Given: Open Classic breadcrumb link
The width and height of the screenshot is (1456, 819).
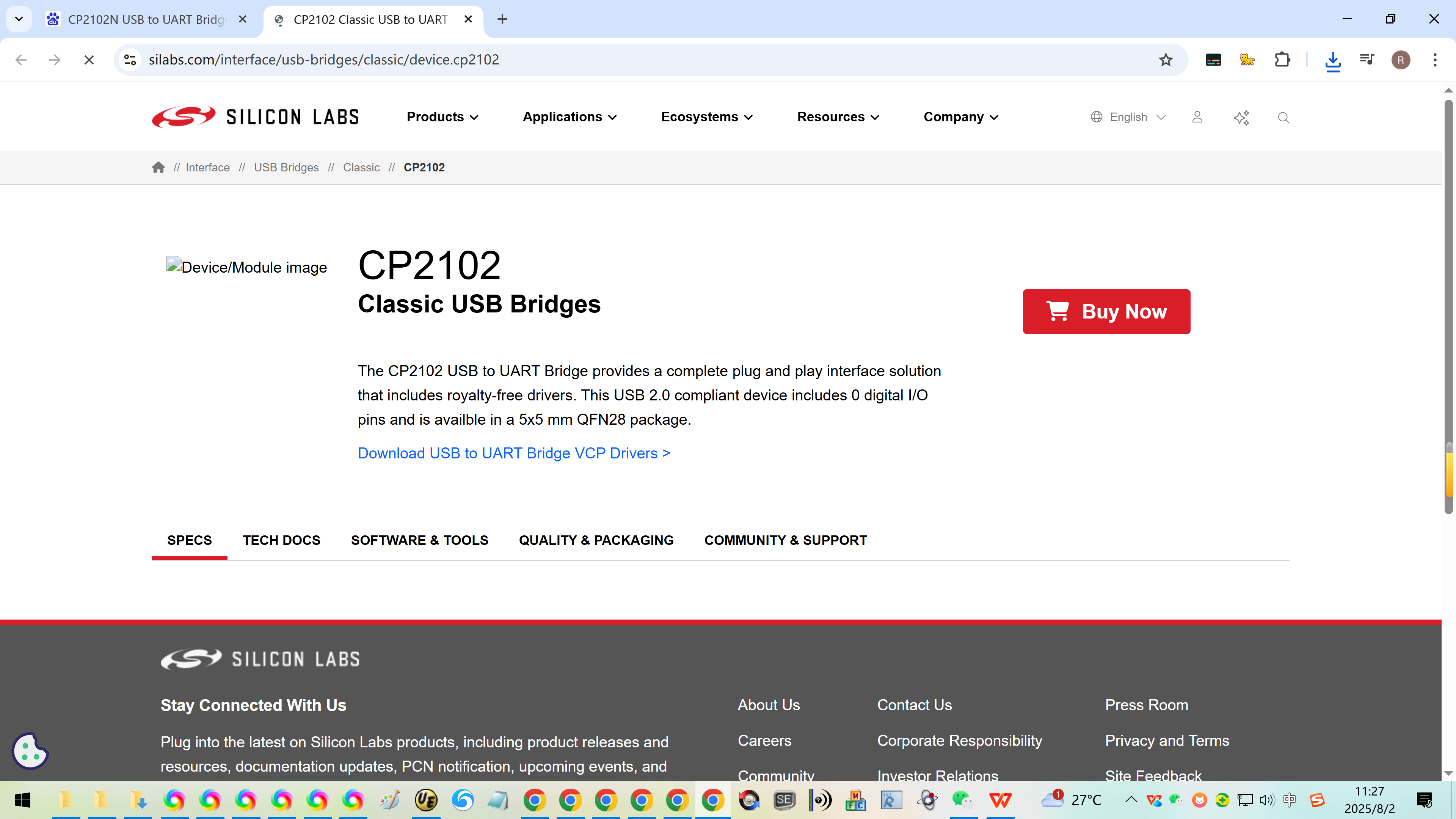Looking at the screenshot, I should point(361,167).
